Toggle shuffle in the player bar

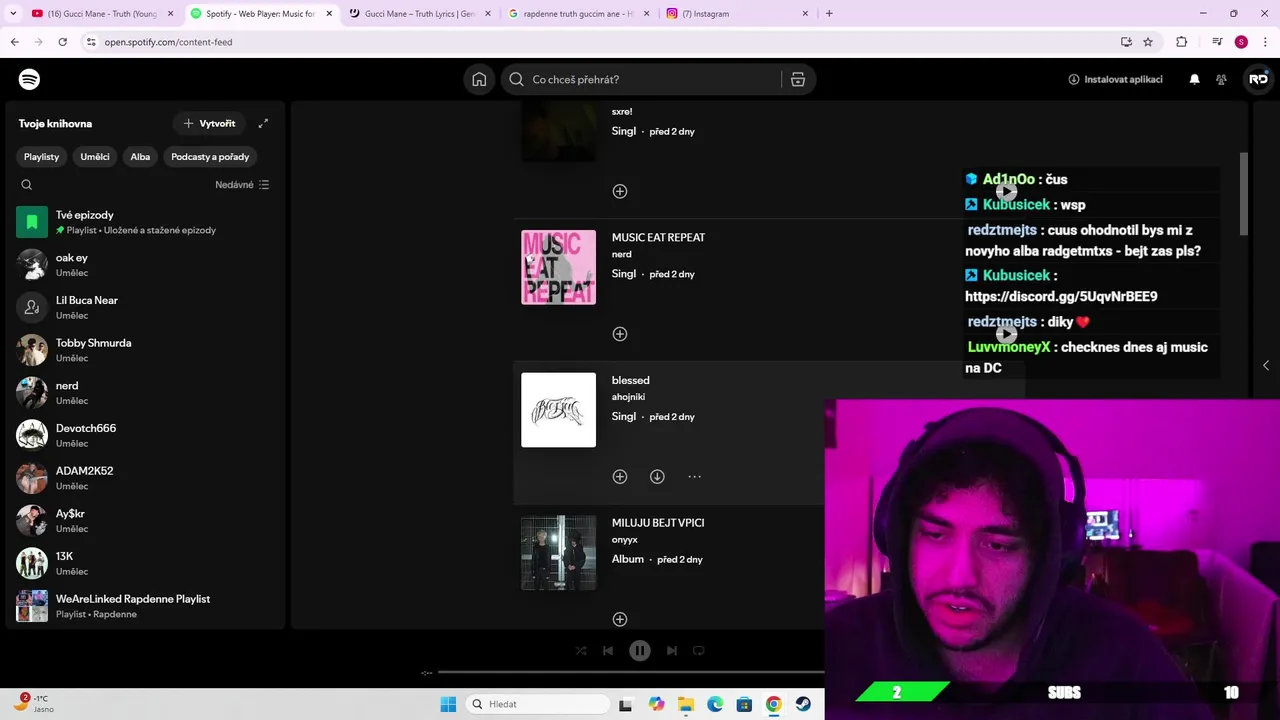click(x=581, y=650)
